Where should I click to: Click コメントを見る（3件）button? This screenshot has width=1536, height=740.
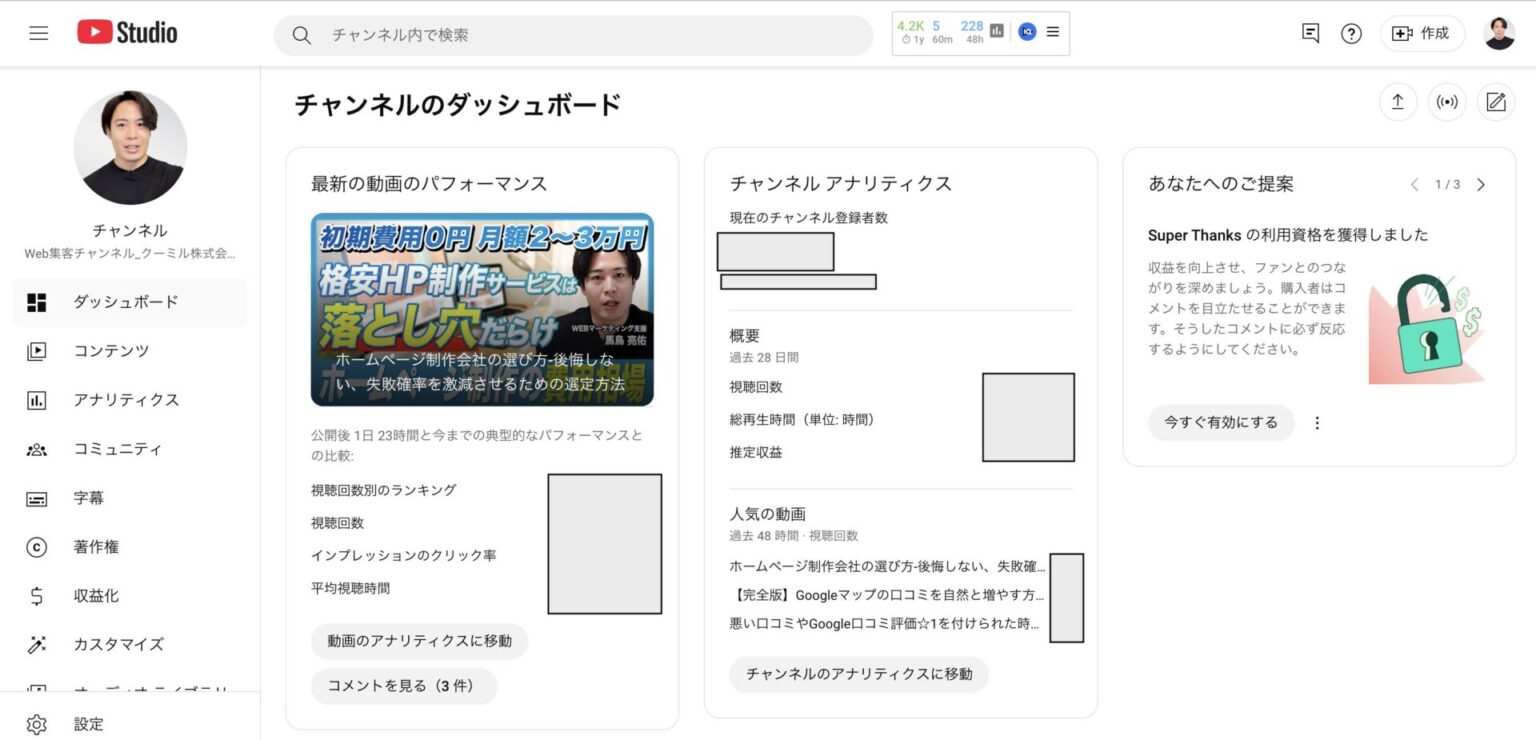pyautogui.click(x=404, y=686)
